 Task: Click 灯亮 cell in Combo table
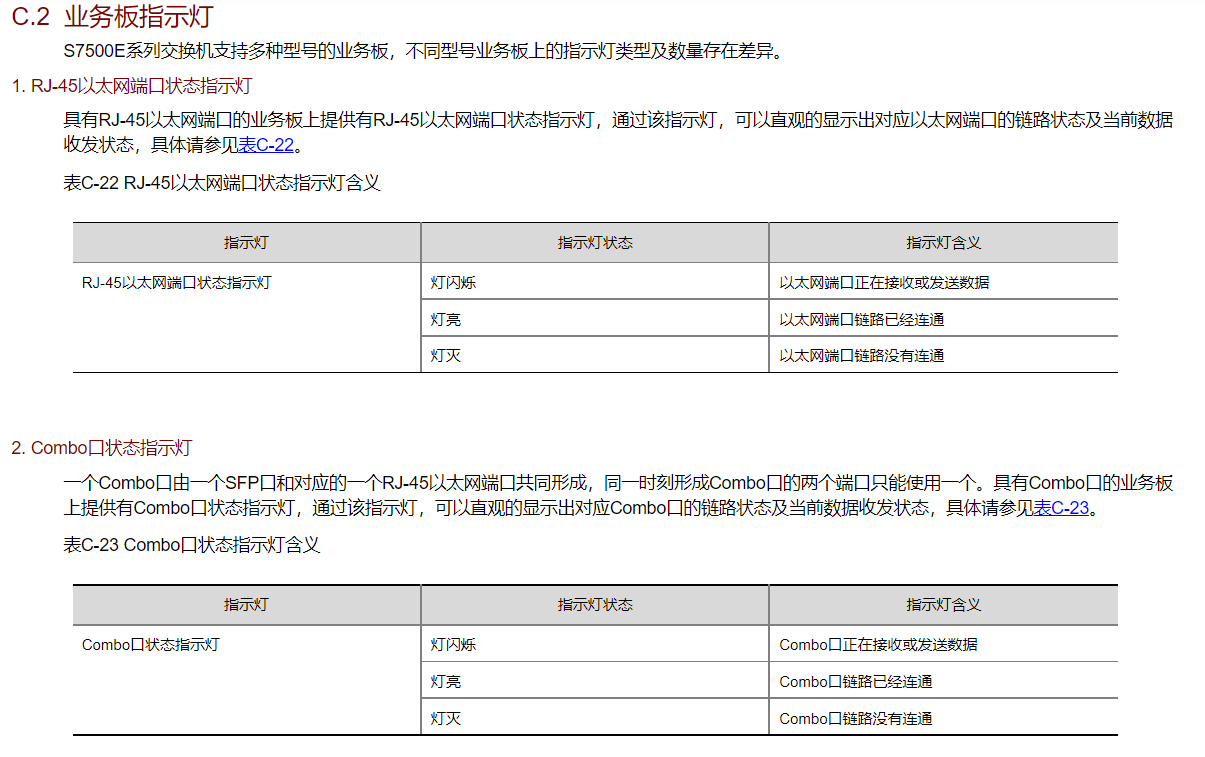pyautogui.click(x=595, y=681)
